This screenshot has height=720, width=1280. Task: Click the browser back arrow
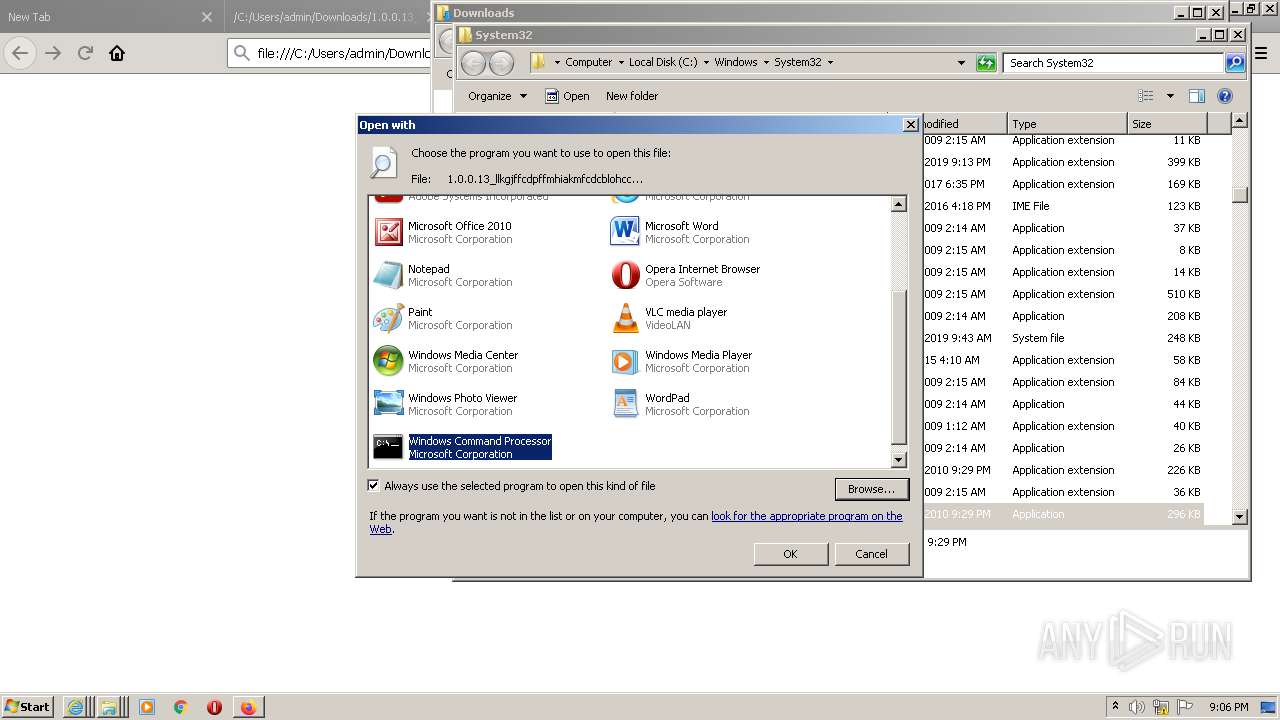(x=20, y=53)
